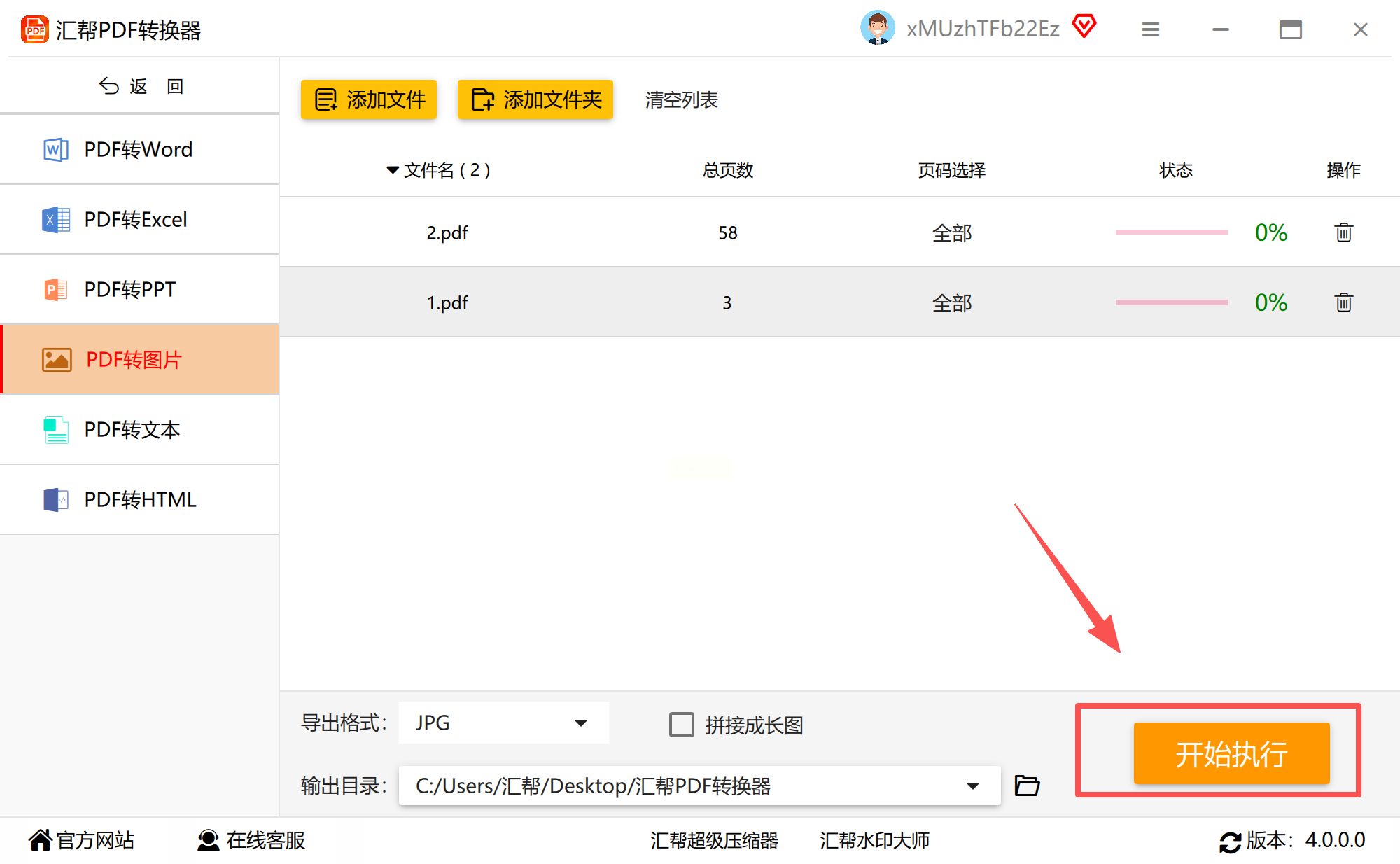
Task: Click the user avatar picture
Action: click(877, 28)
